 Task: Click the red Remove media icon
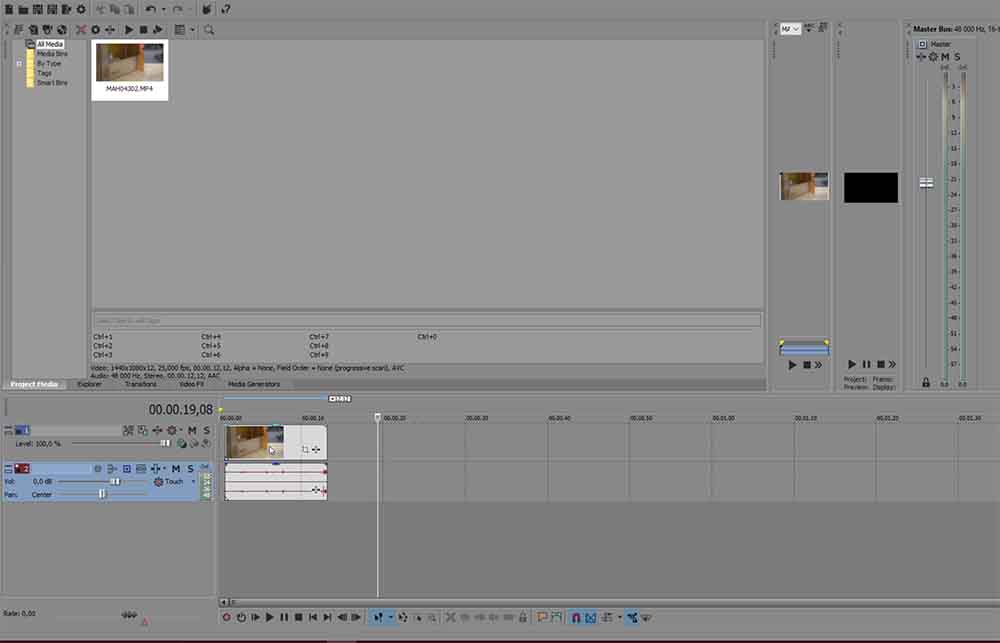click(x=81, y=29)
